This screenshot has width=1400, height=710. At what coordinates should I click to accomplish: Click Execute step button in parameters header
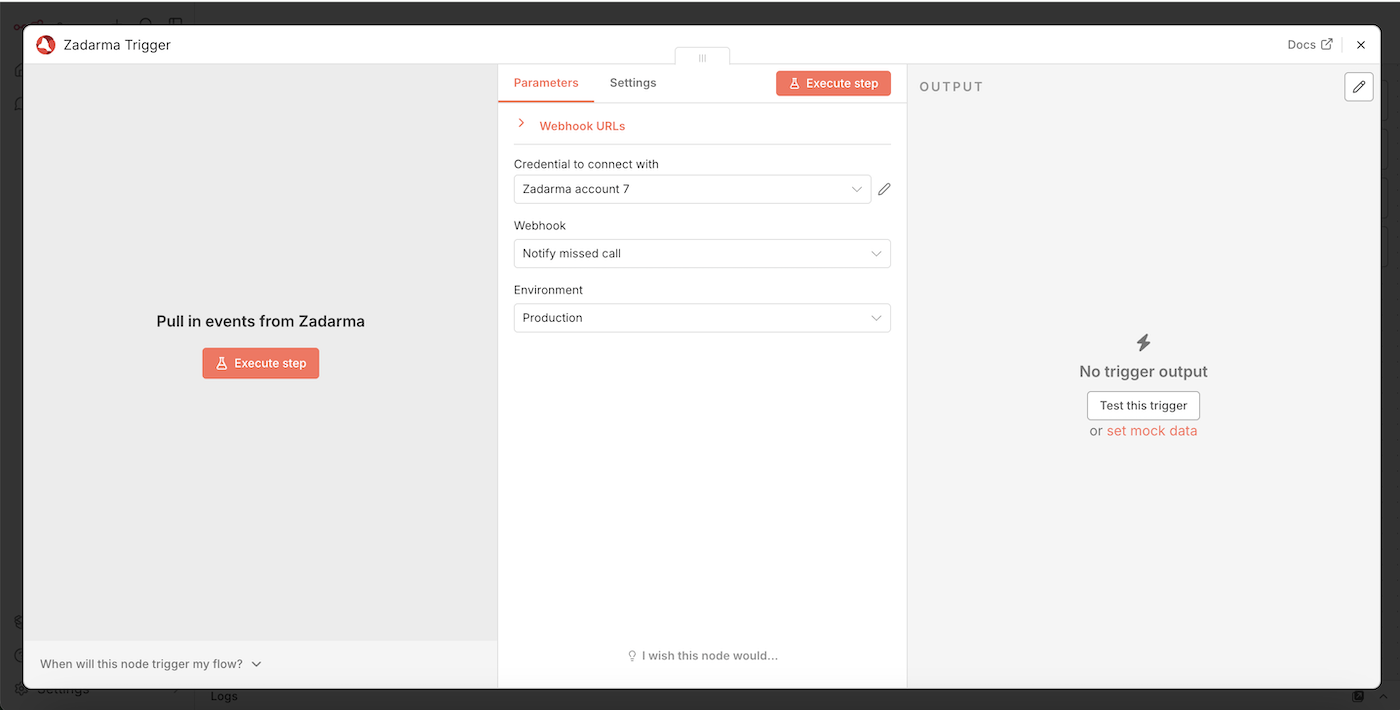coord(833,83)
